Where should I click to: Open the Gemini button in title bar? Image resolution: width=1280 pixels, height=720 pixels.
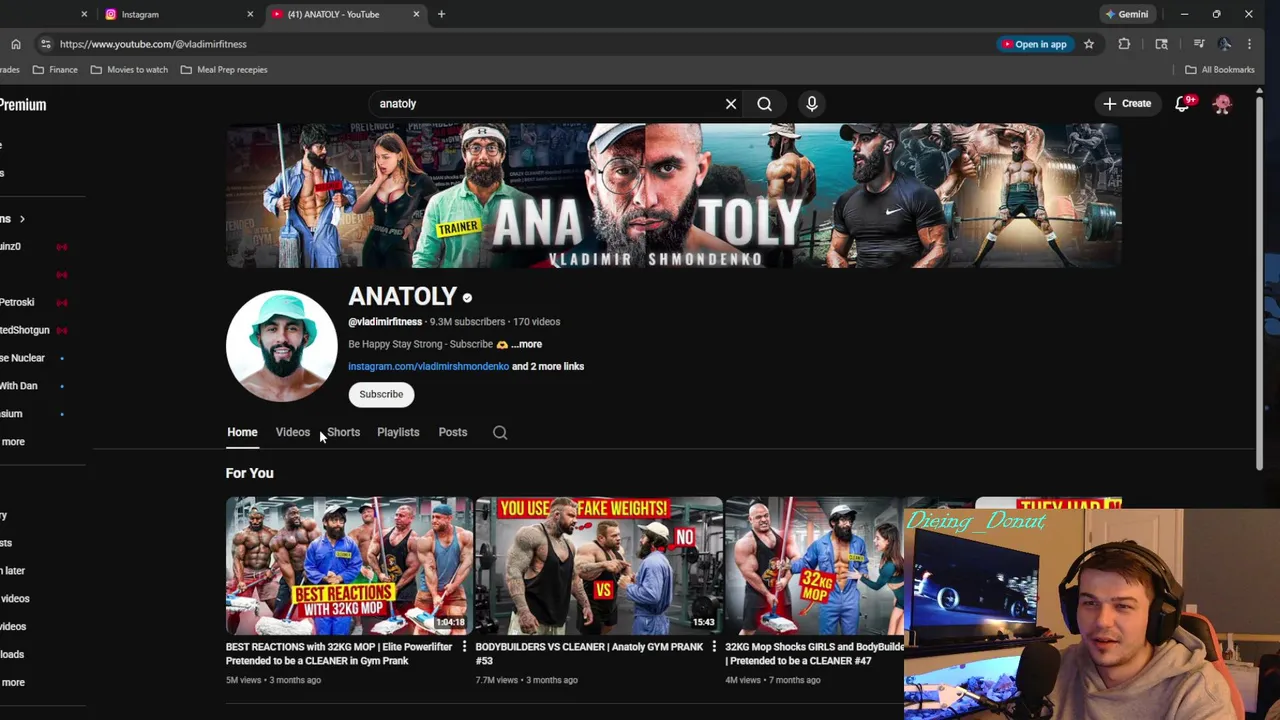click(1126, 14)
